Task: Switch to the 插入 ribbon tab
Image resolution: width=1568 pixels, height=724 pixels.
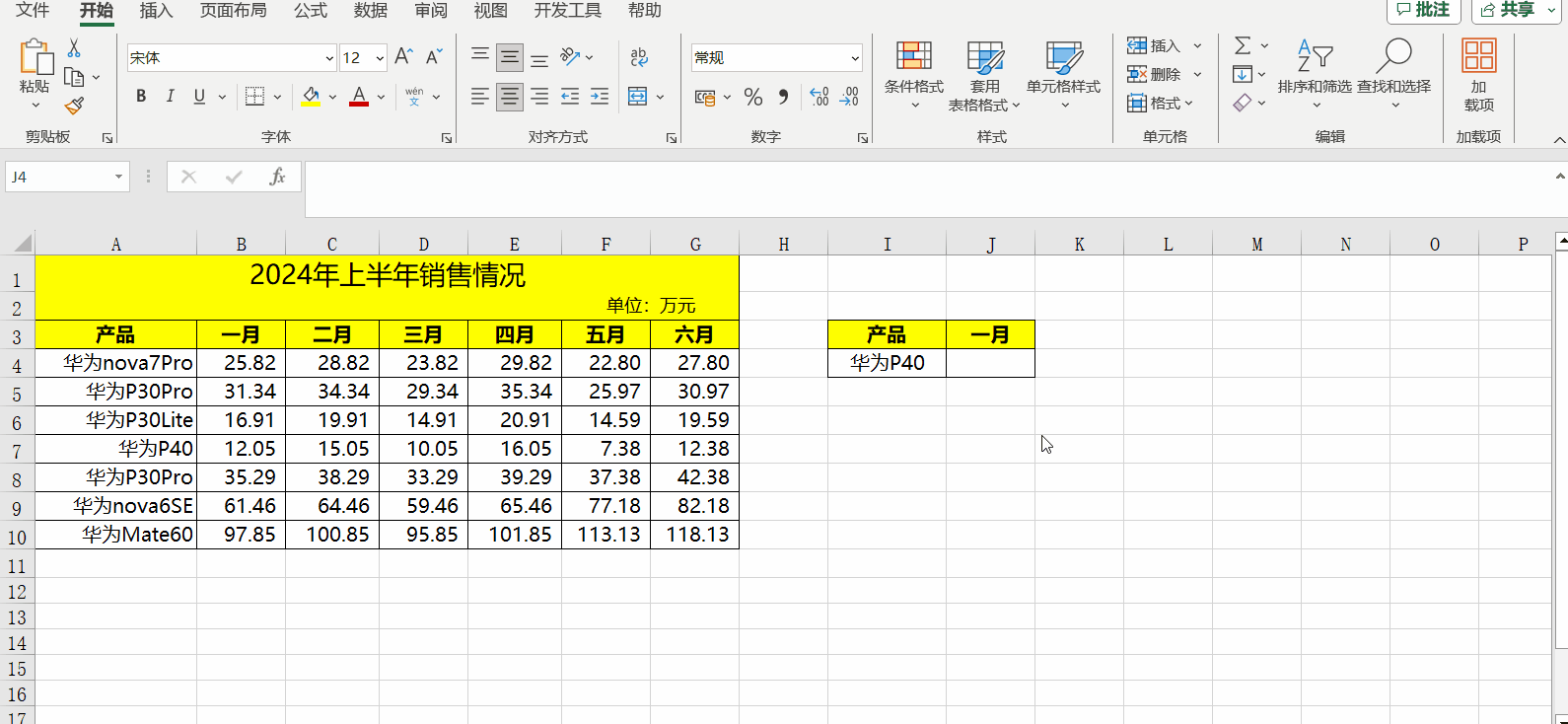Action: point(156,11)
